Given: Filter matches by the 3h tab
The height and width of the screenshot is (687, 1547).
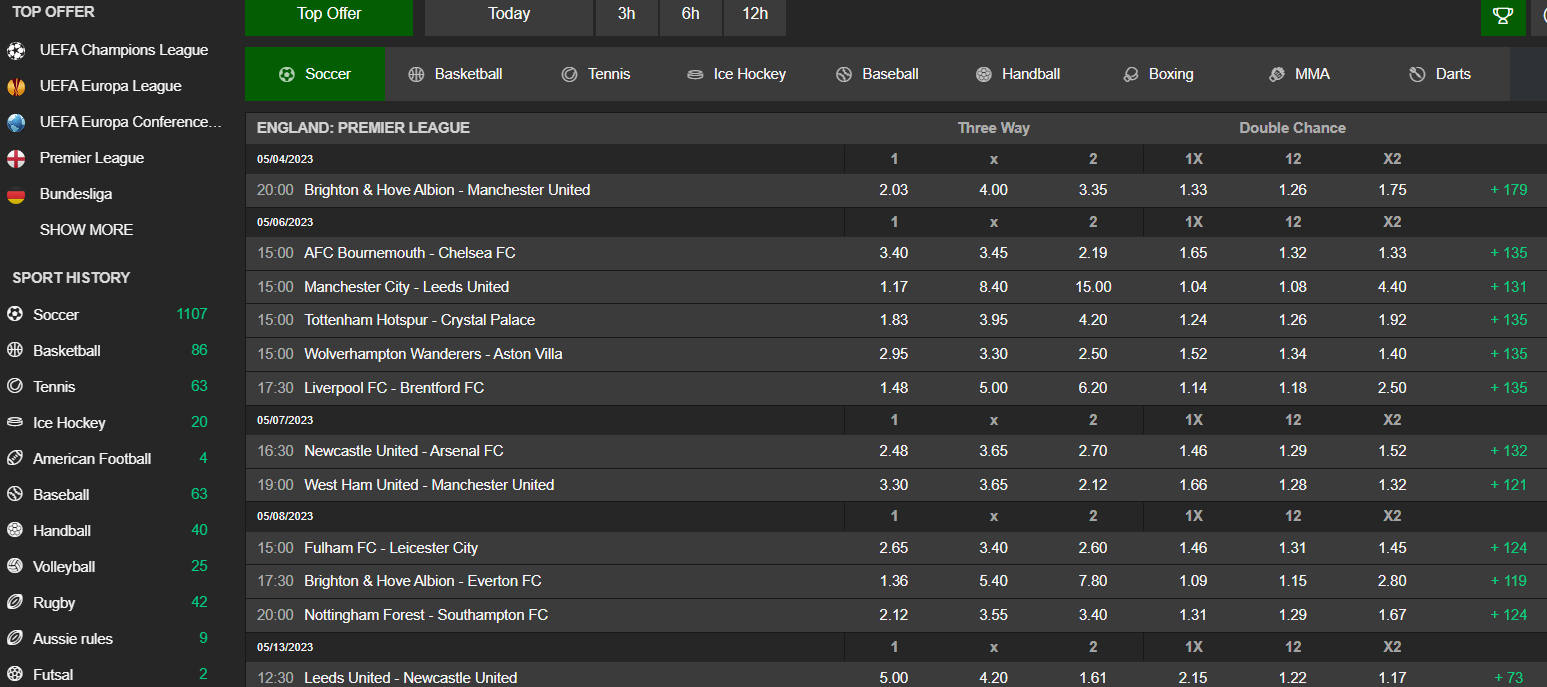Looking at the screenshot, I should [x=626, y=14].
